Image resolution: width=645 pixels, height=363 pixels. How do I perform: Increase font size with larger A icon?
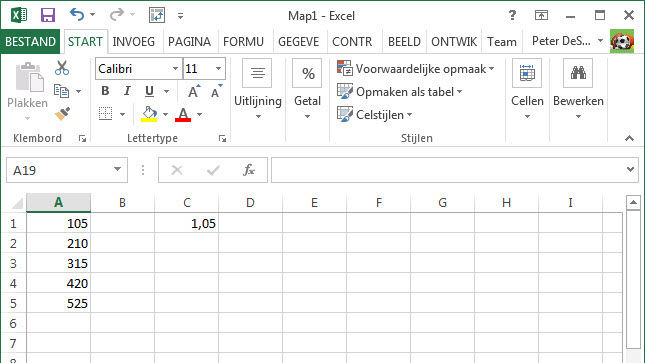[193, 91]
